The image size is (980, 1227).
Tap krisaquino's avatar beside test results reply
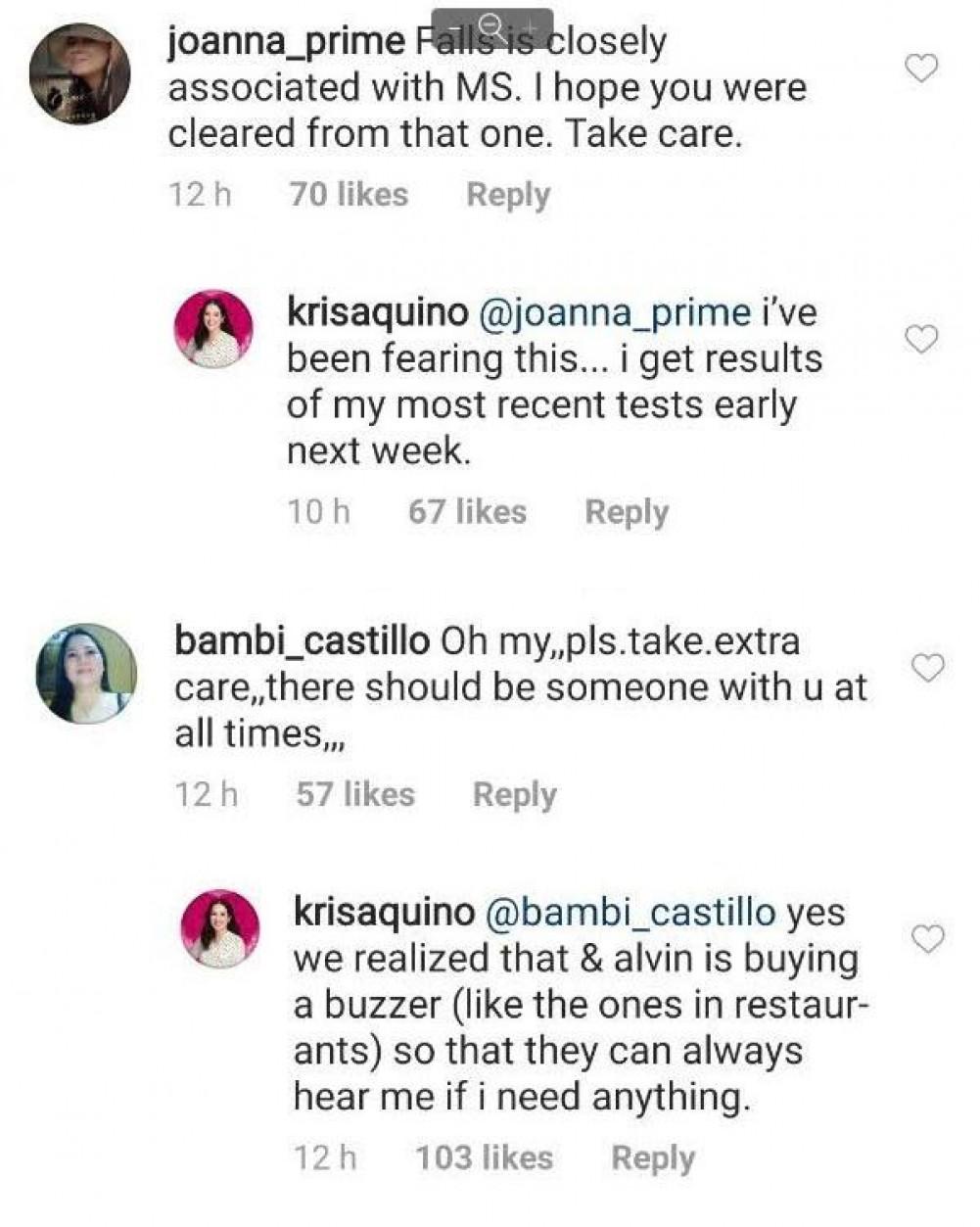click(x=213, y=329)
